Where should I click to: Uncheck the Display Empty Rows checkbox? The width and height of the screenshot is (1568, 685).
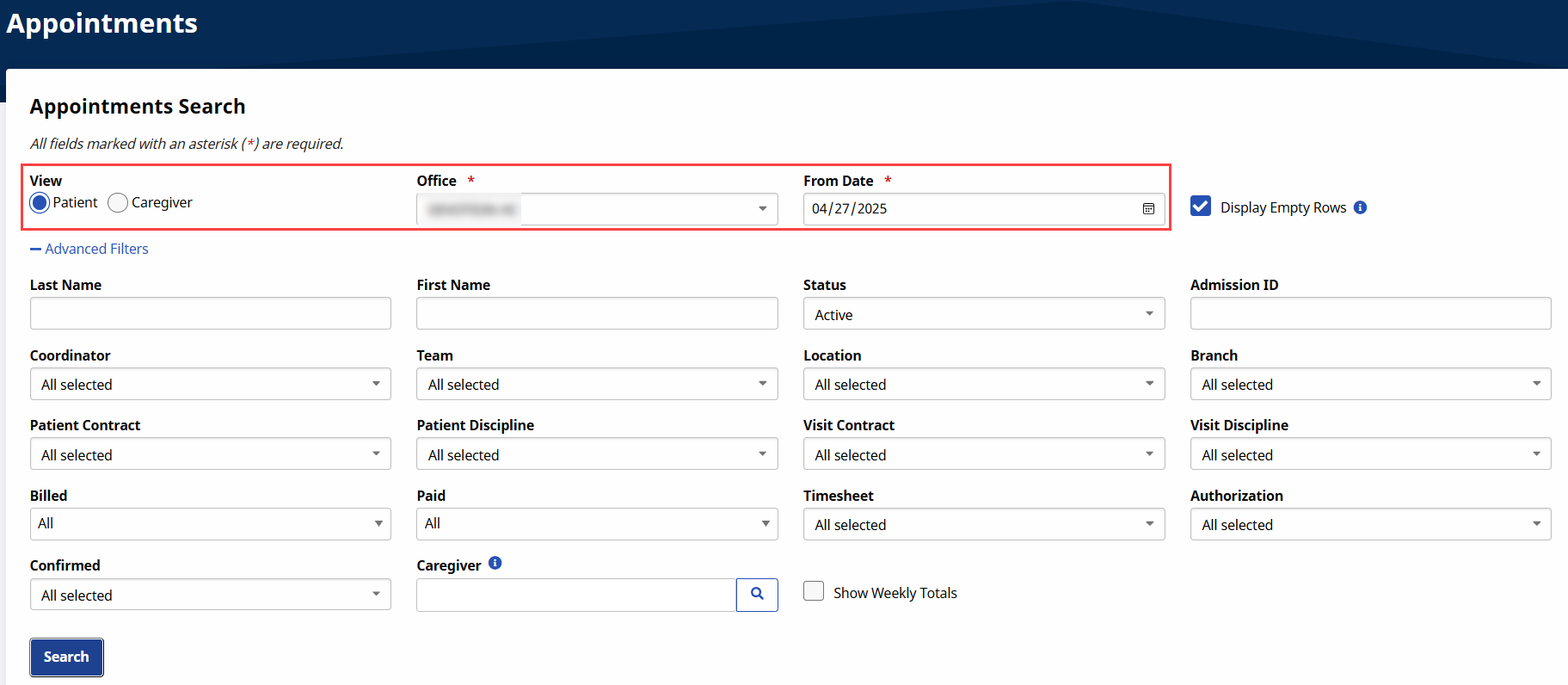coord(1201,207)
